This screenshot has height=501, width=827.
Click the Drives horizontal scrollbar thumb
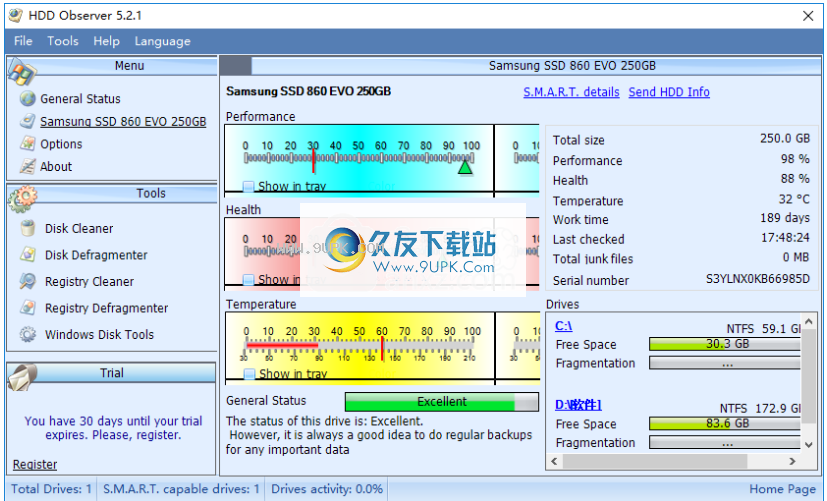coord(655,461)
